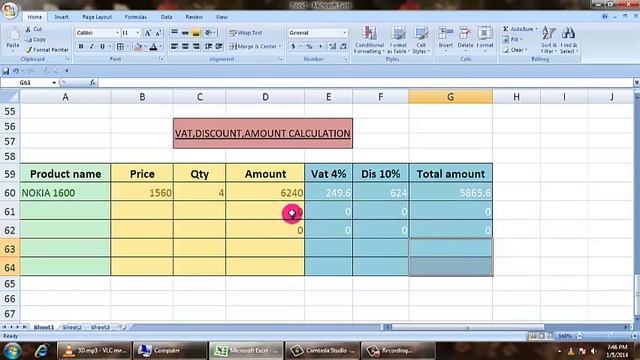Apply Bold formatting
Screen dimensions: 640x360
click(x=81, y=47)
